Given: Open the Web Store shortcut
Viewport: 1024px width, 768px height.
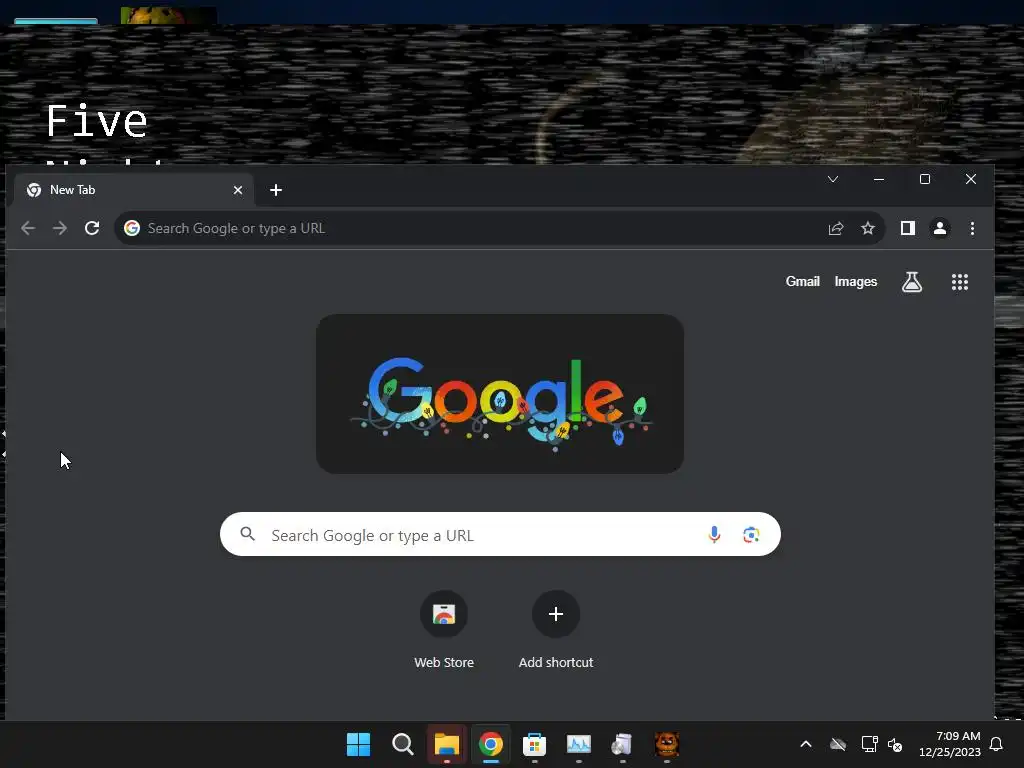Looking at the screenshot, I should 444,631.
